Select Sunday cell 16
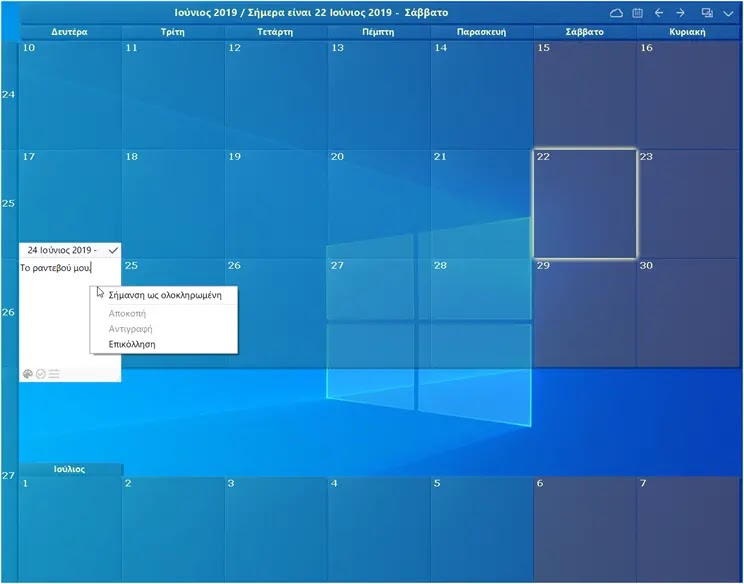 pos(688,95)
